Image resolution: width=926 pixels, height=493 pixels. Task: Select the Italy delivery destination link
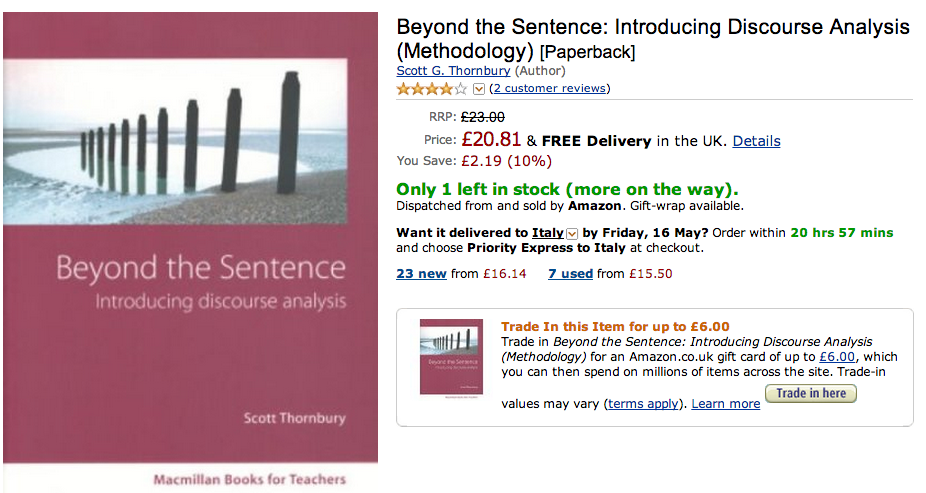point(547,233)
